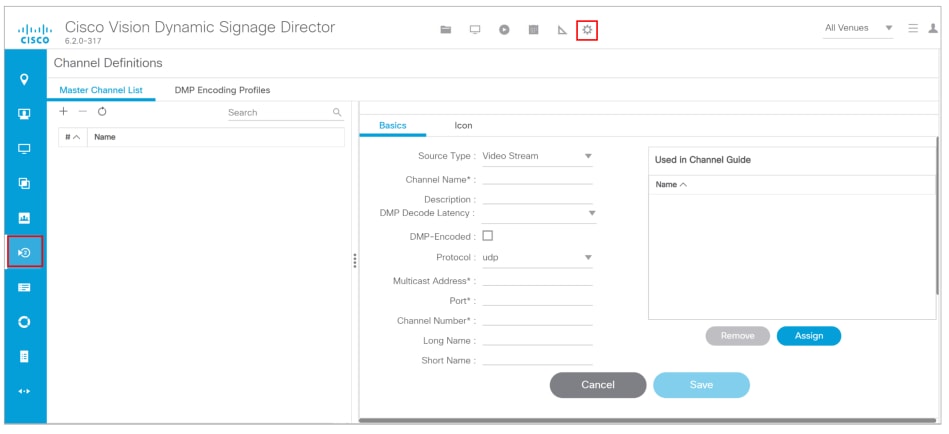The width and height of the screenshot is (949, 434).
Task: Open the Configuration gear icon
Action: [587, 29]
